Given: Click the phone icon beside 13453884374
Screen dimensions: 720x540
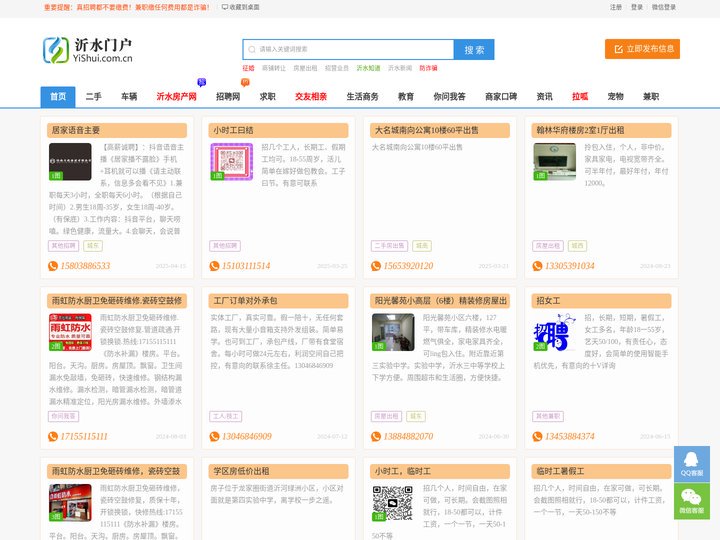Looking at the screenshot, I should [537, 436].
